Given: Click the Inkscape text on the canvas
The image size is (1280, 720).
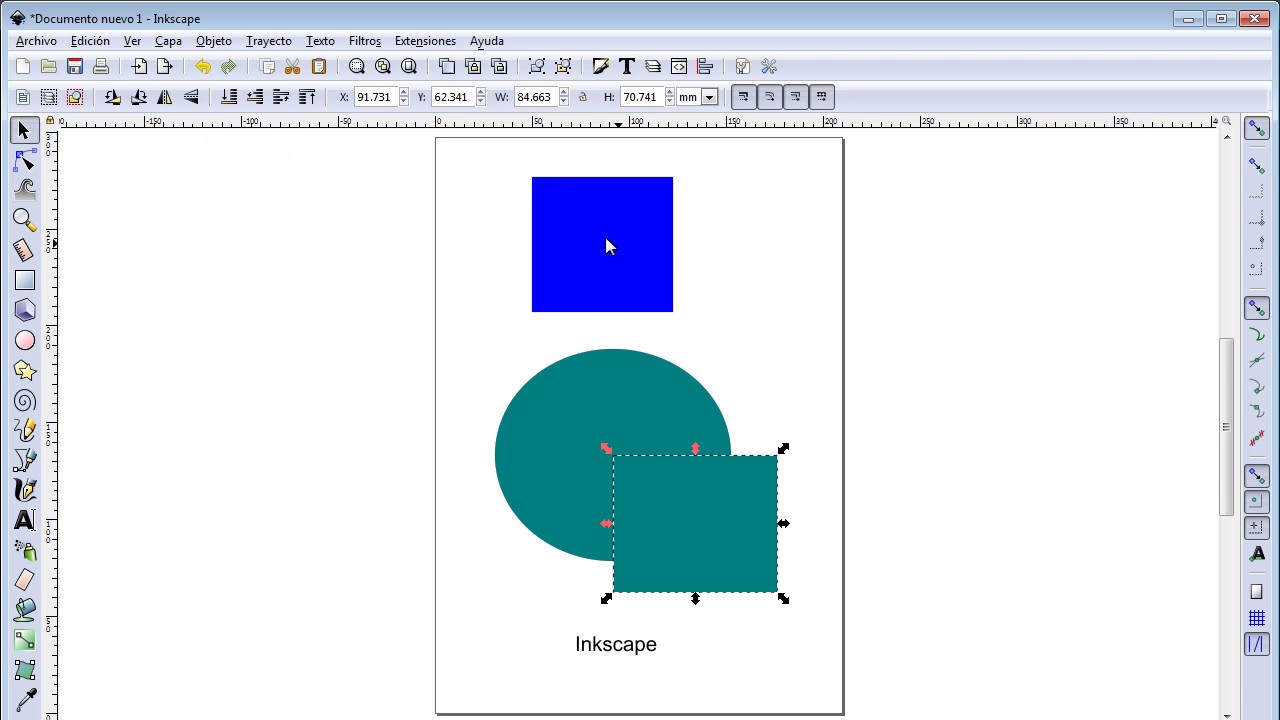Looking at the screenshot, I should click(616, 644).
